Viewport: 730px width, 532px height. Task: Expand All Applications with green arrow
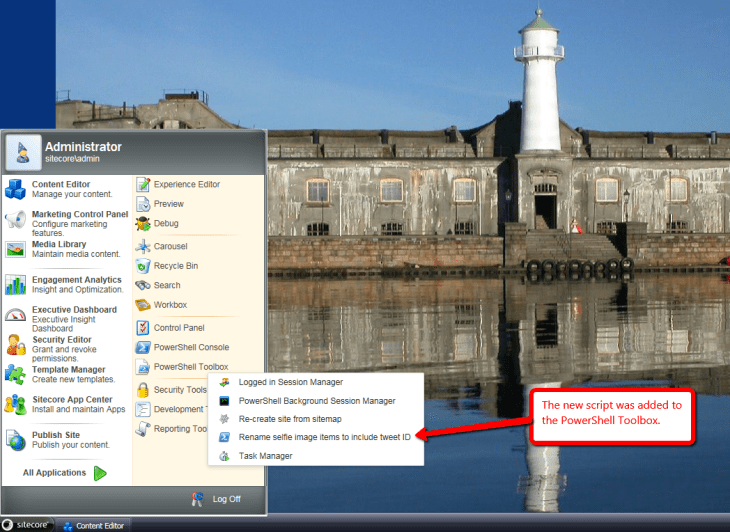pyautogui.click(x=99, y=473)
